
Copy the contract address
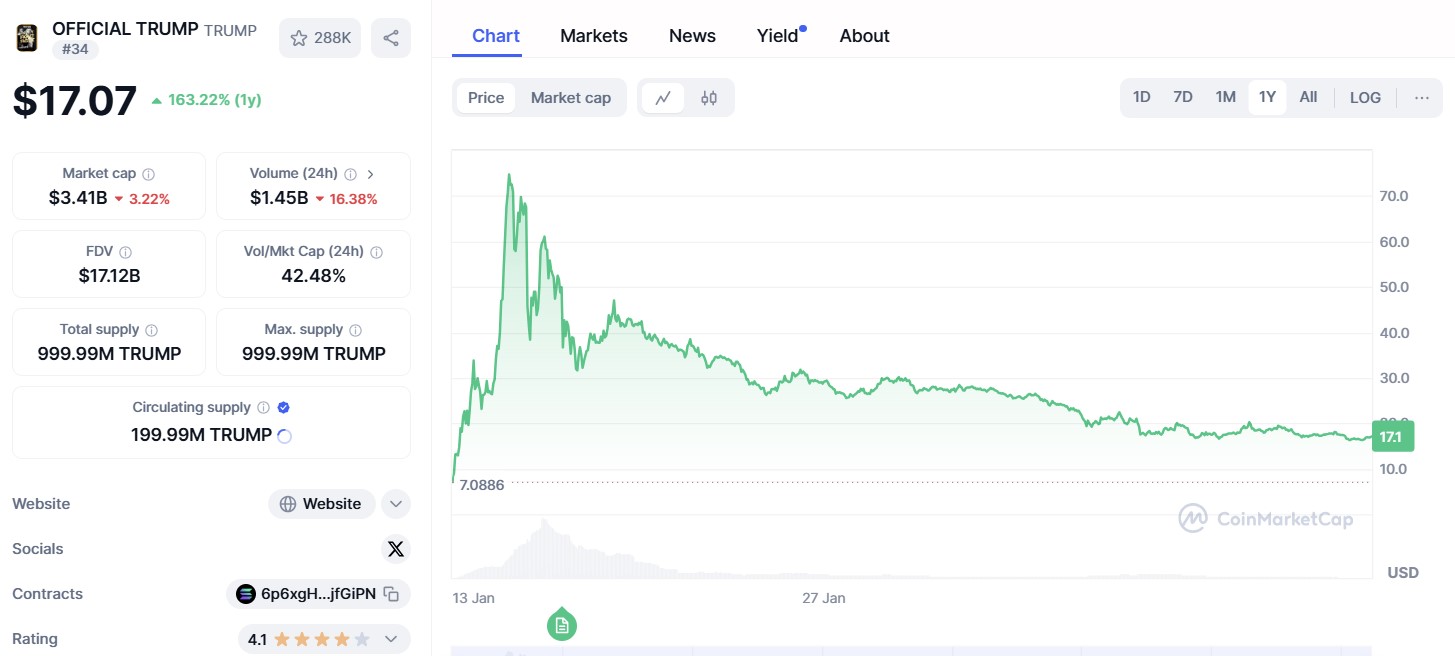click(x=392, y=594)
